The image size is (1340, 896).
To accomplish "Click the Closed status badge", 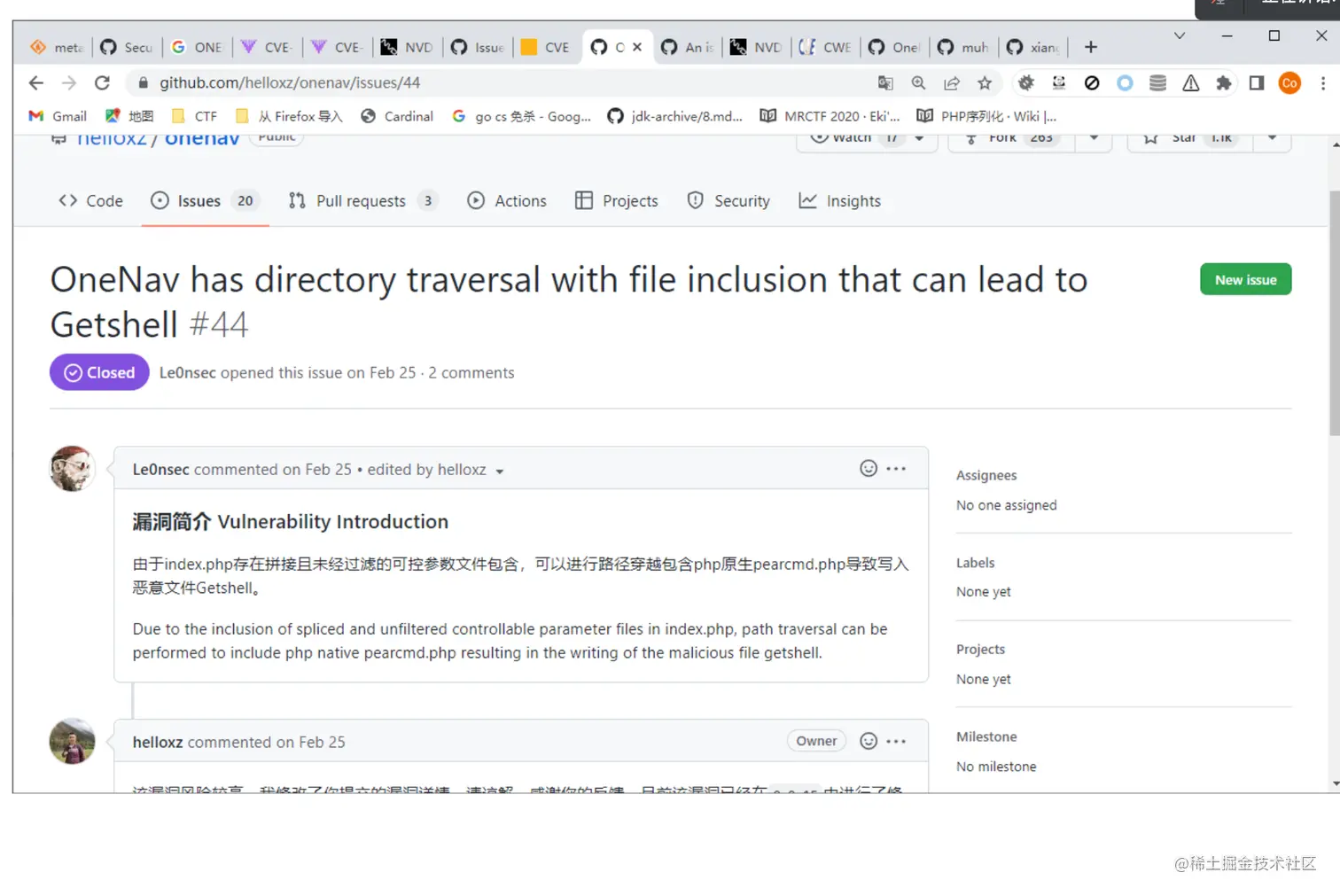I will [99, 372].
